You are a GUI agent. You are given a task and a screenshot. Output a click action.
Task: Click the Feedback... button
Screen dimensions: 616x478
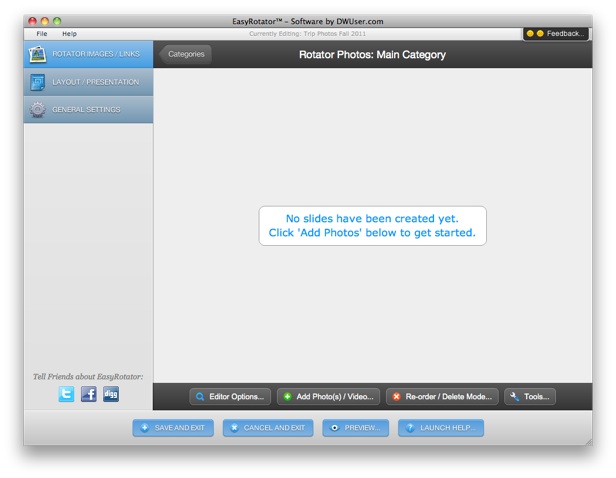tap(555, 33)
